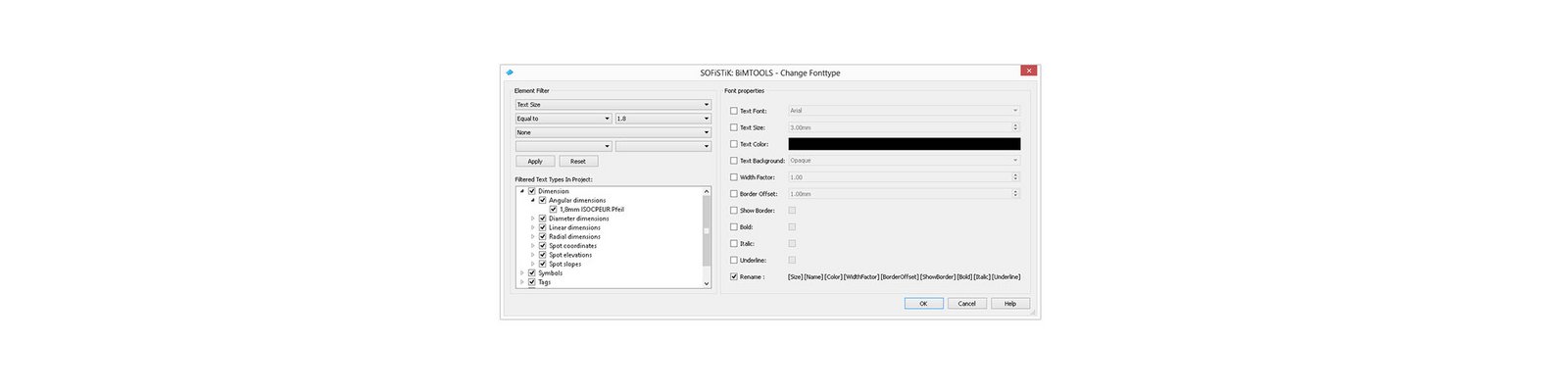The height and width of the screenshot is (392, 1568).
Task: Uncheck the Symbols checkbox in tree
Action: [532, 273]
